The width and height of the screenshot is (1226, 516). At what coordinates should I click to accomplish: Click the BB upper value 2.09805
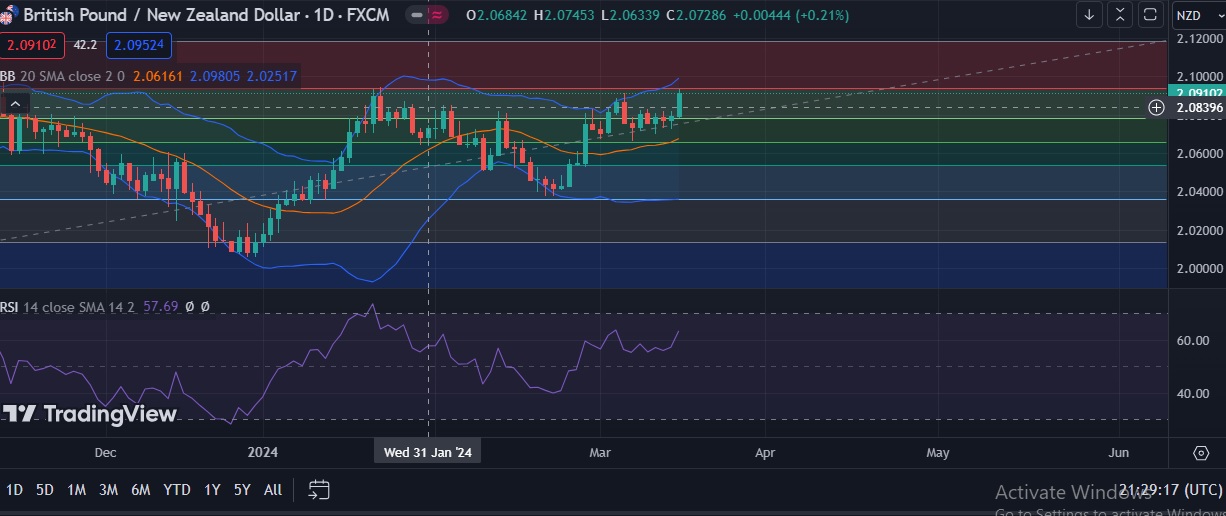point(213,76)
